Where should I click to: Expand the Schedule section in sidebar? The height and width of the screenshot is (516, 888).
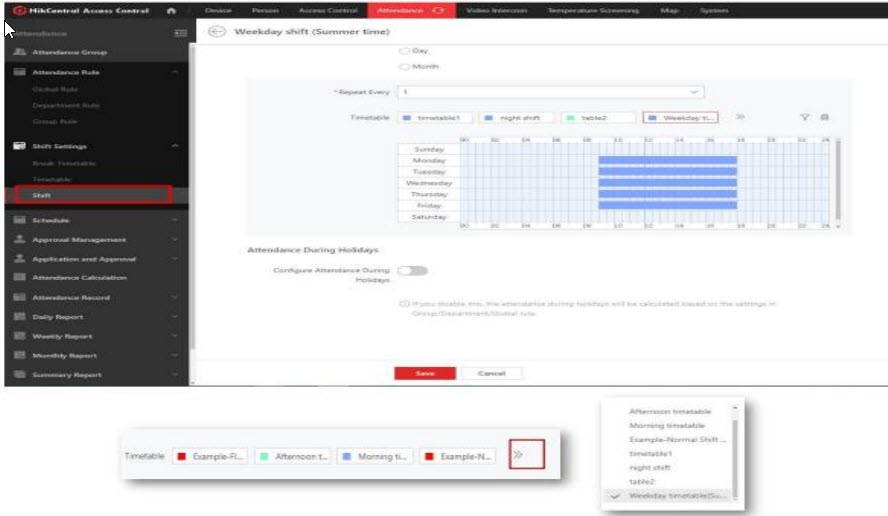[175, 220]
